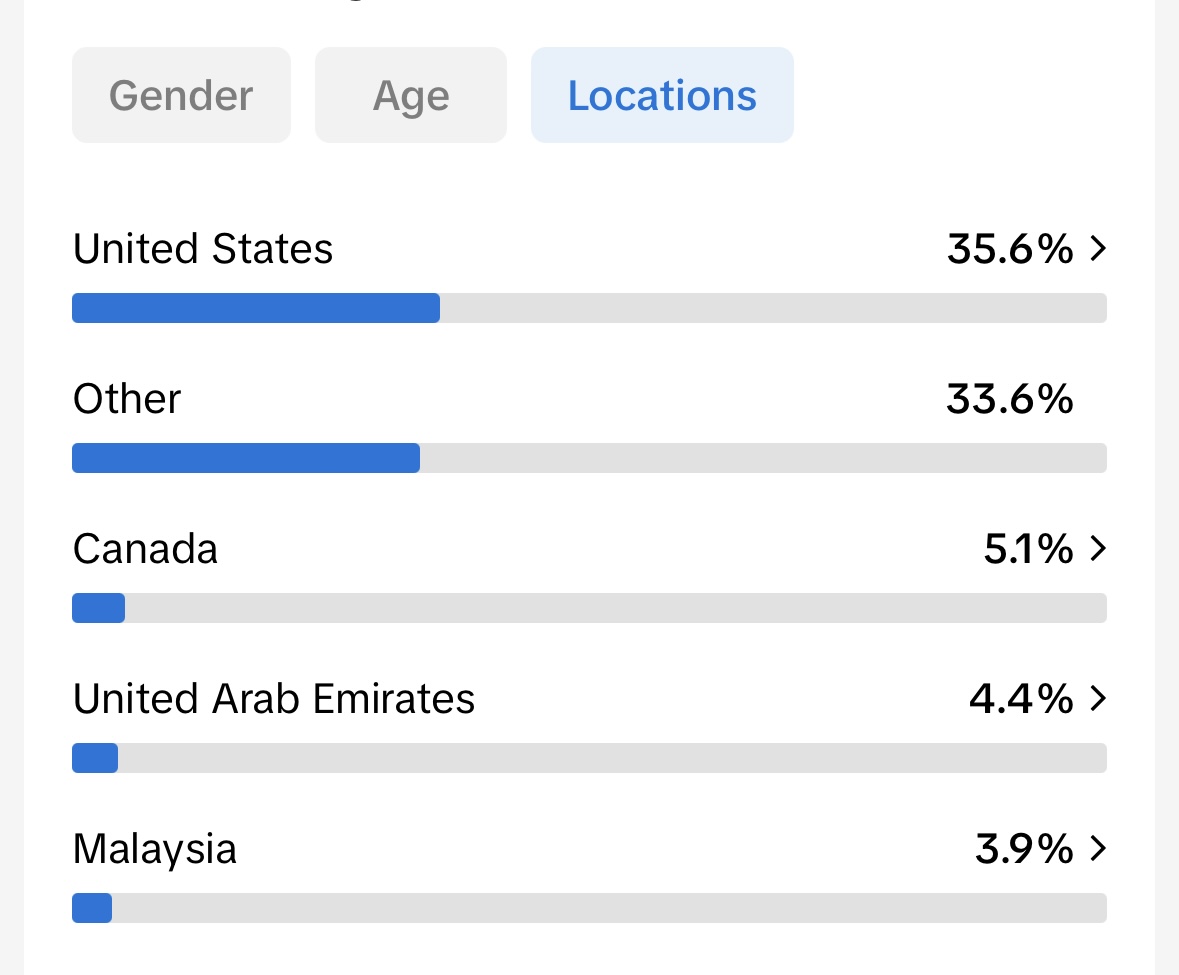Click the Canada progress bar
1179x975 pixels.
[x=590, y=608]
